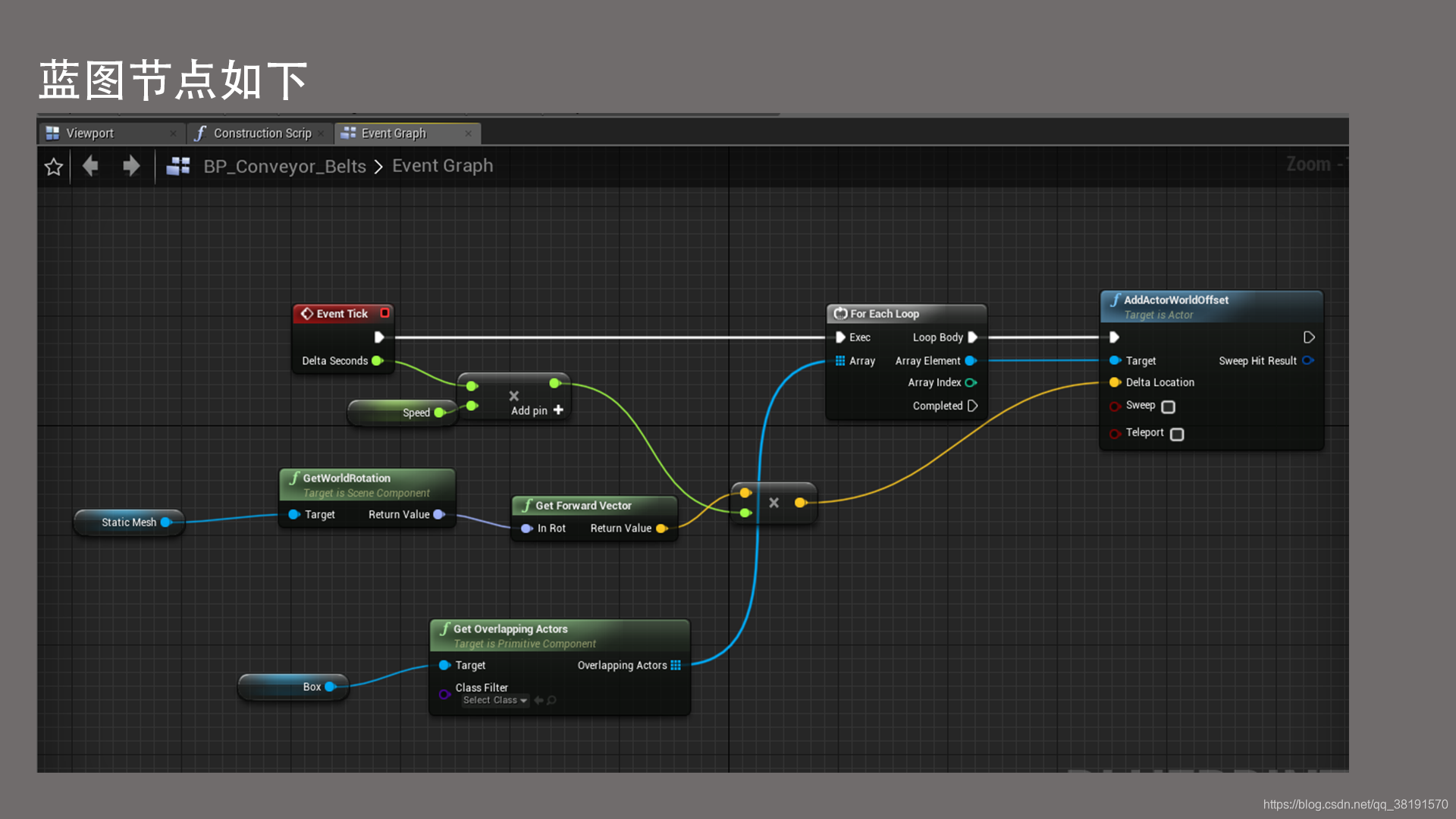
Task: Click the Sweep red input pin
Action: coord(1115,406)
